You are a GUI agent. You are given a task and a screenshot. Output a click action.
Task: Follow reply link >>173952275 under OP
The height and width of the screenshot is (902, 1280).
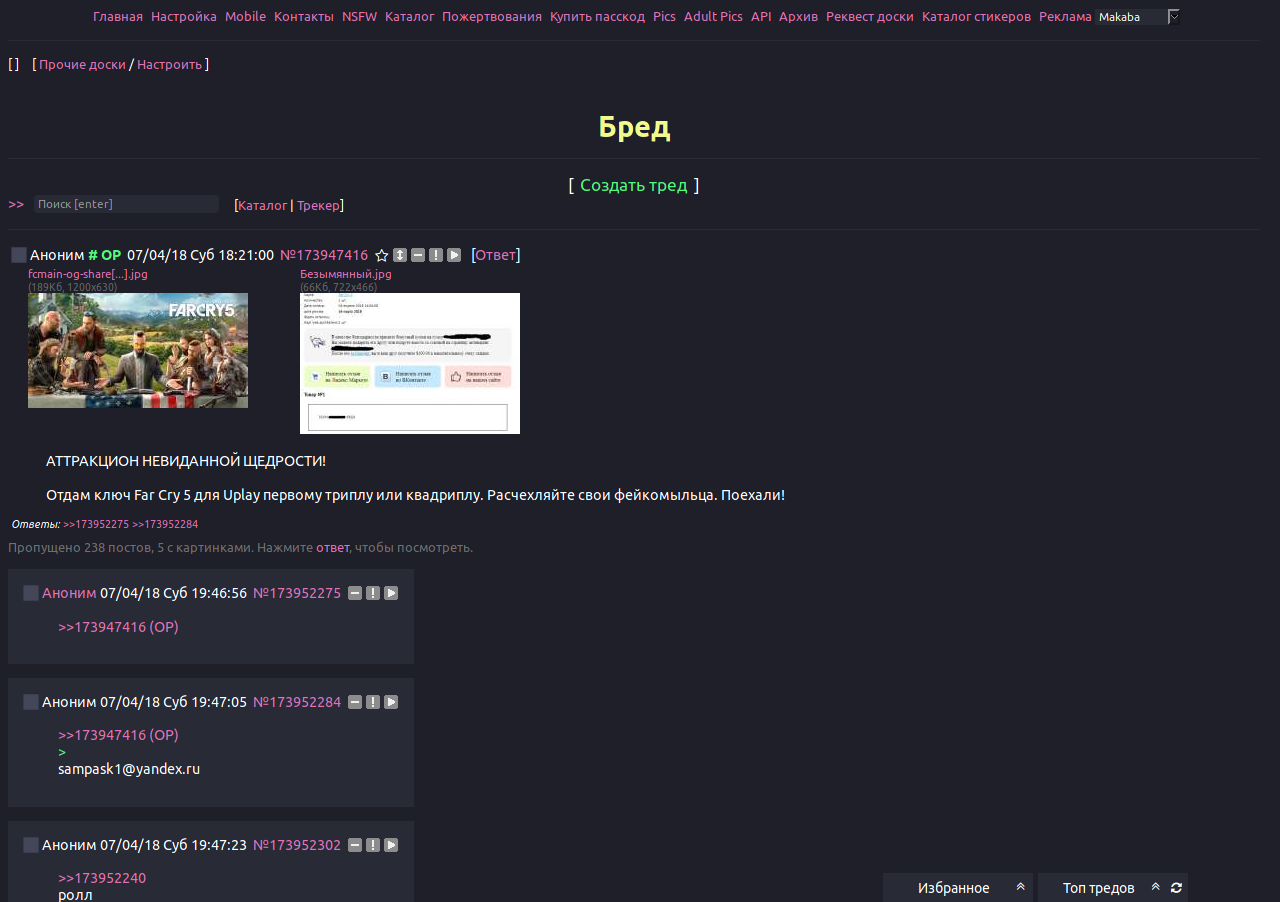96,524
